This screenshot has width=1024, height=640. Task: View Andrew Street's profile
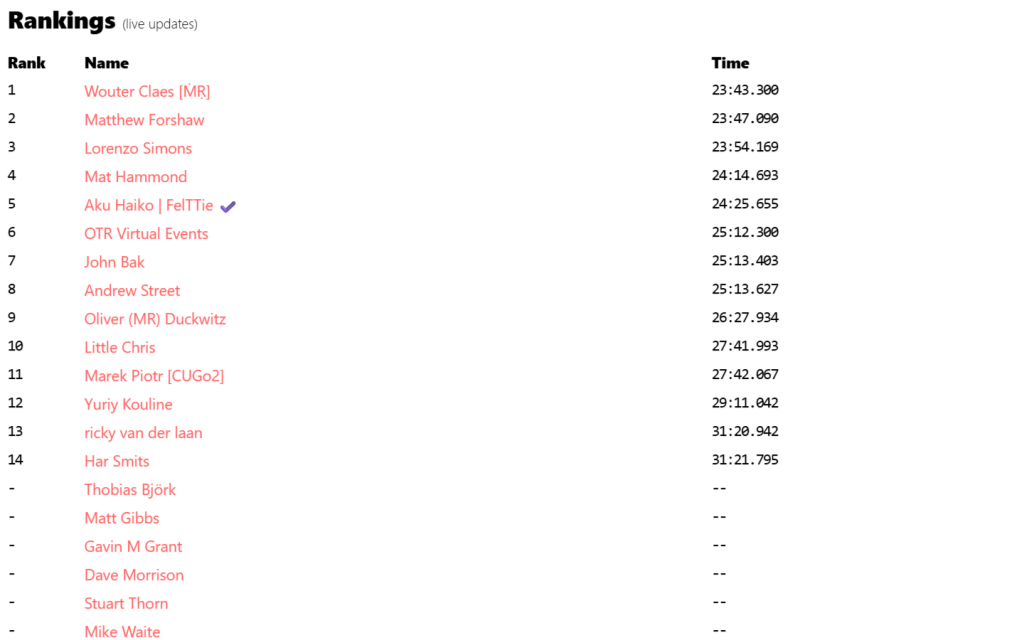(x=132, y=291)
